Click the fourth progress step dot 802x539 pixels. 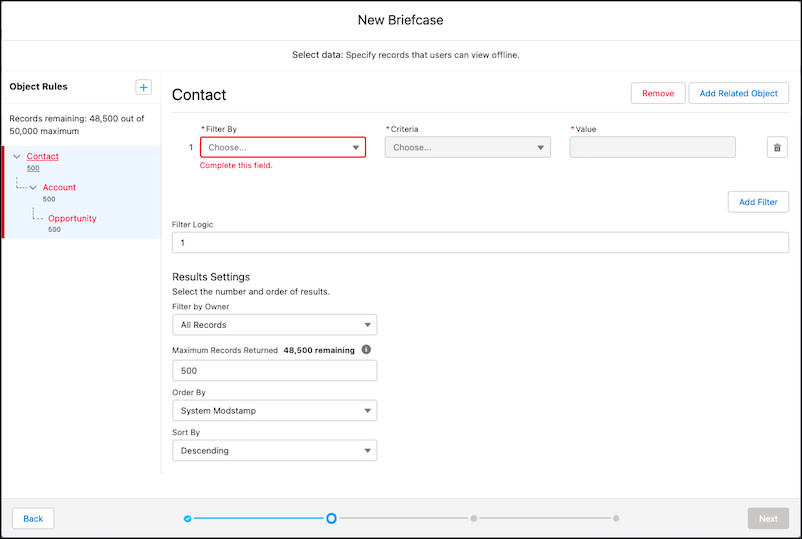[x=616, y=518]
